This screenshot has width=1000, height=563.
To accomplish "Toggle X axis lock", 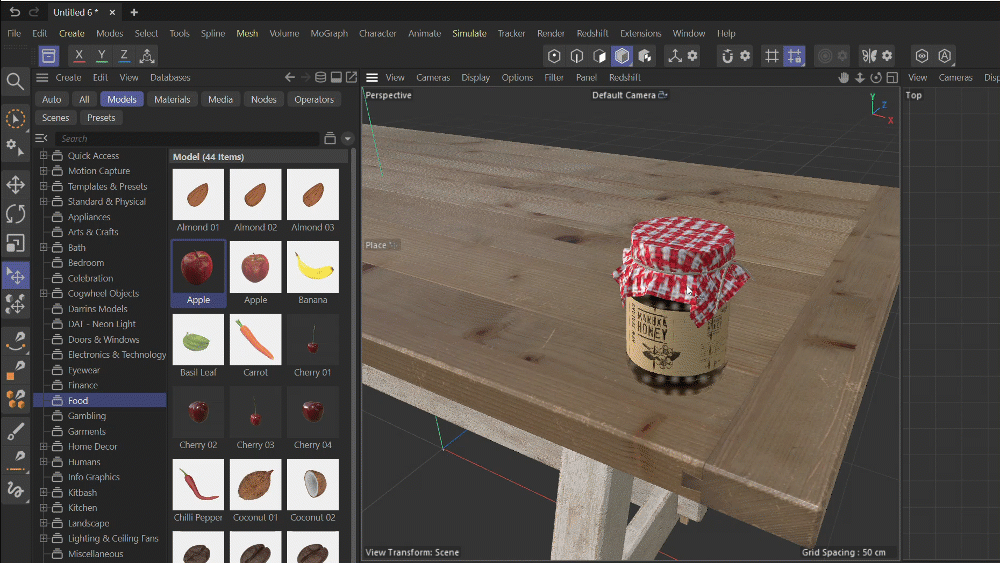I will [x=78, y=55].
